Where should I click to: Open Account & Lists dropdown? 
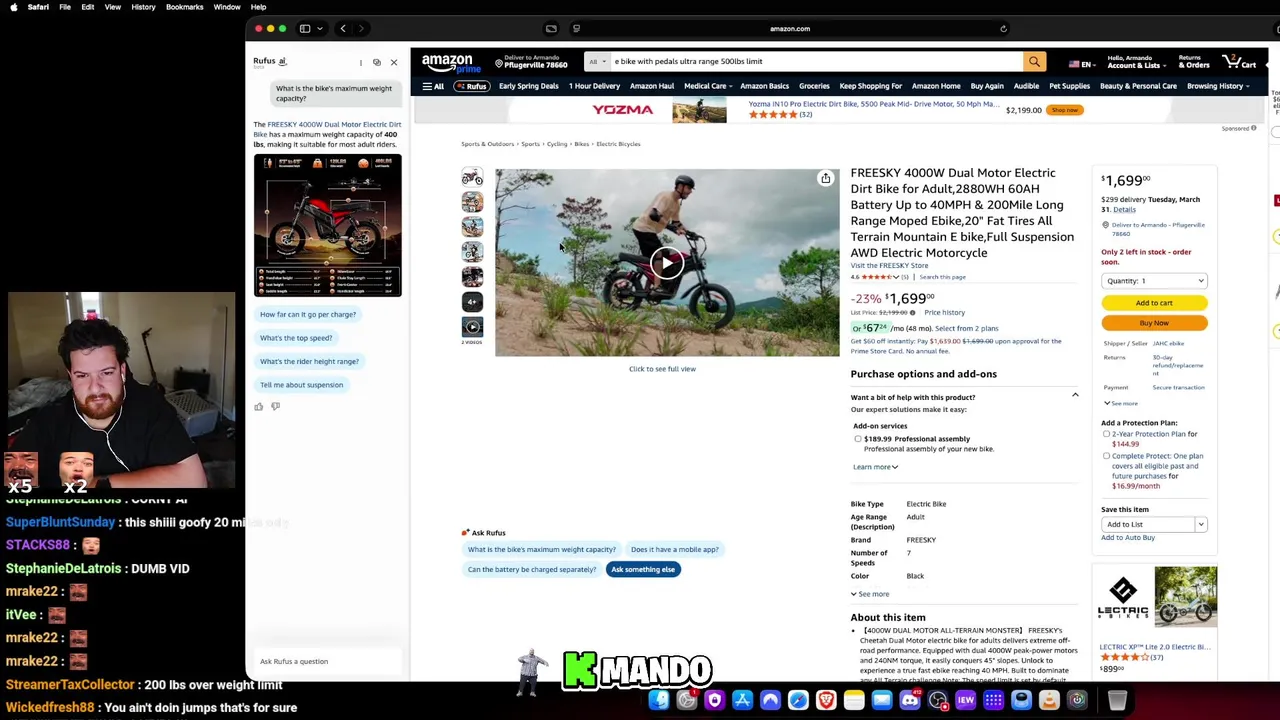point(1133,62)
